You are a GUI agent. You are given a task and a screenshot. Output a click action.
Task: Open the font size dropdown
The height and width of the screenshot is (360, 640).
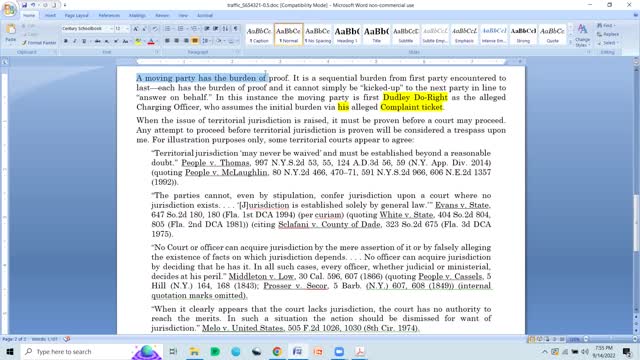click(122, 29)
